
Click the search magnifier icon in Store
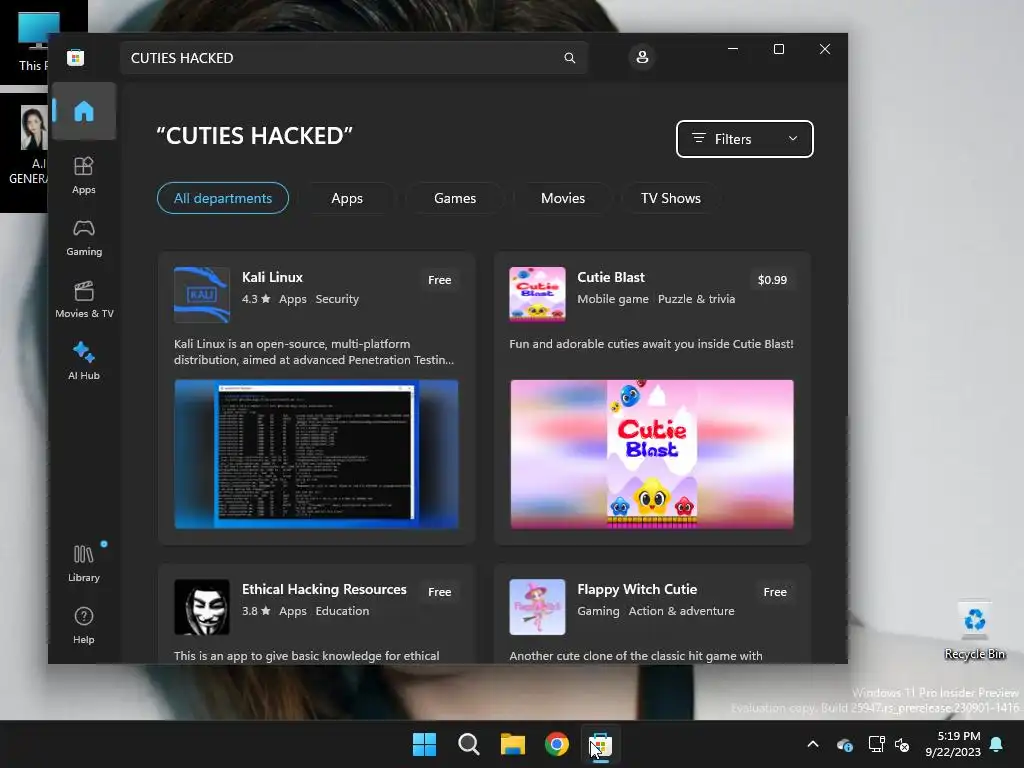point(569,58)
